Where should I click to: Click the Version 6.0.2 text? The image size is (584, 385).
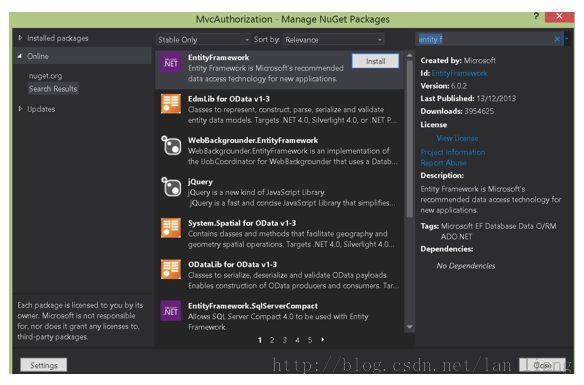point(444,86)
